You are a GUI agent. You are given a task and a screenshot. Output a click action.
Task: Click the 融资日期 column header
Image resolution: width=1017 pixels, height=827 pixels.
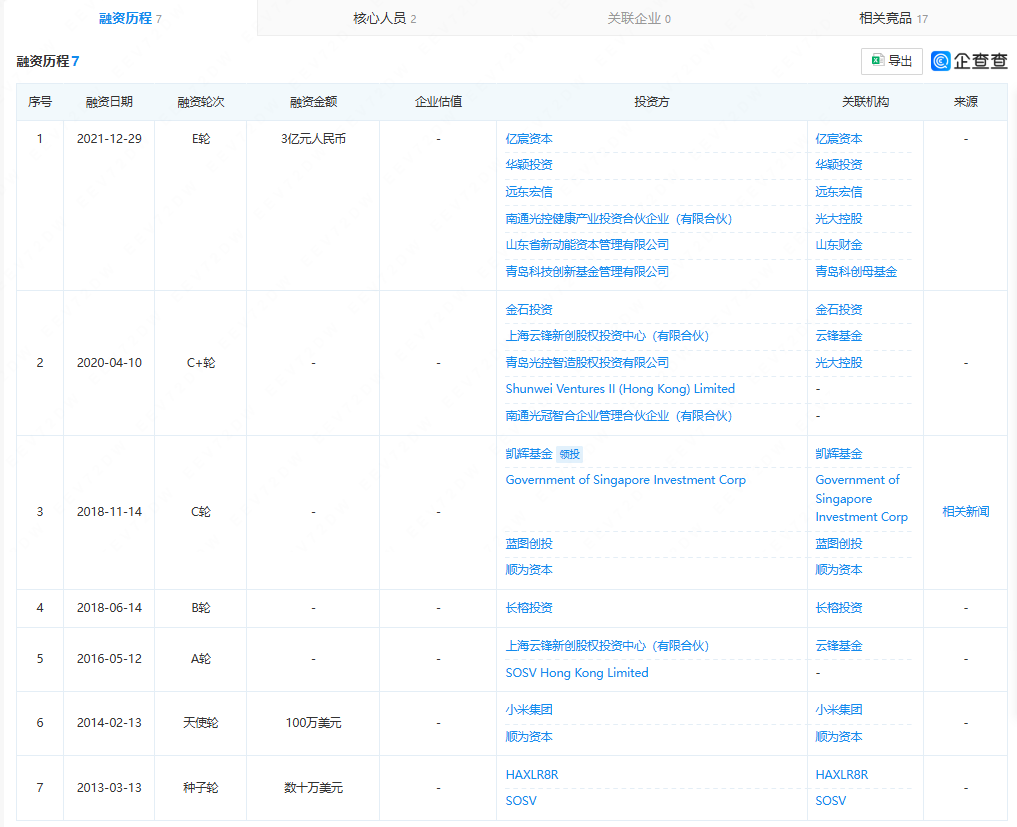click(109, 102)
